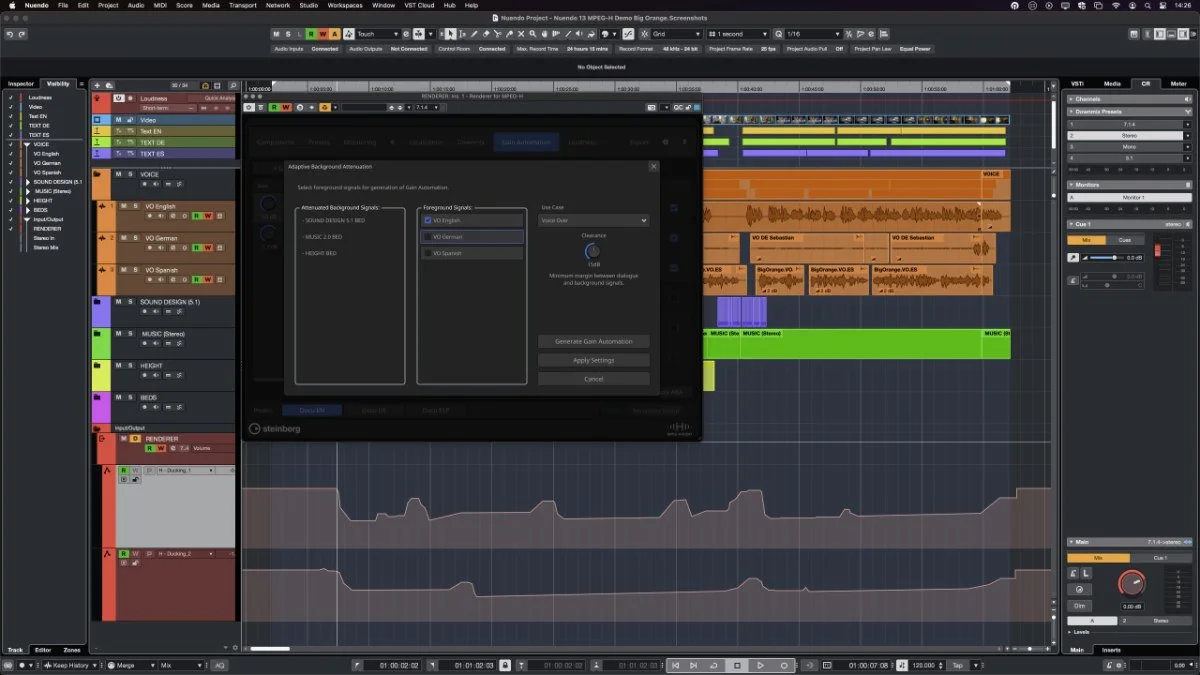Select the Object Selection arrow tool
Image resolution: width=1200 pixels, height=675 pixels.
[451, 34]
